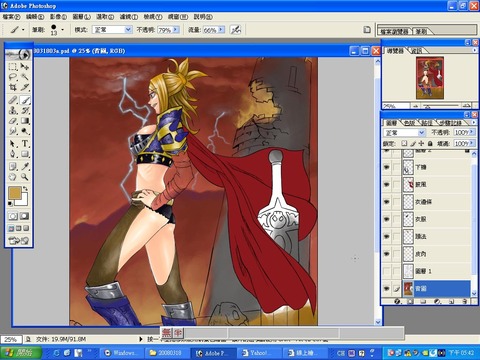The height and width of the screenshot is (360, 480).
Task: Open the 影像 (Image) menu
Action: 58,17
